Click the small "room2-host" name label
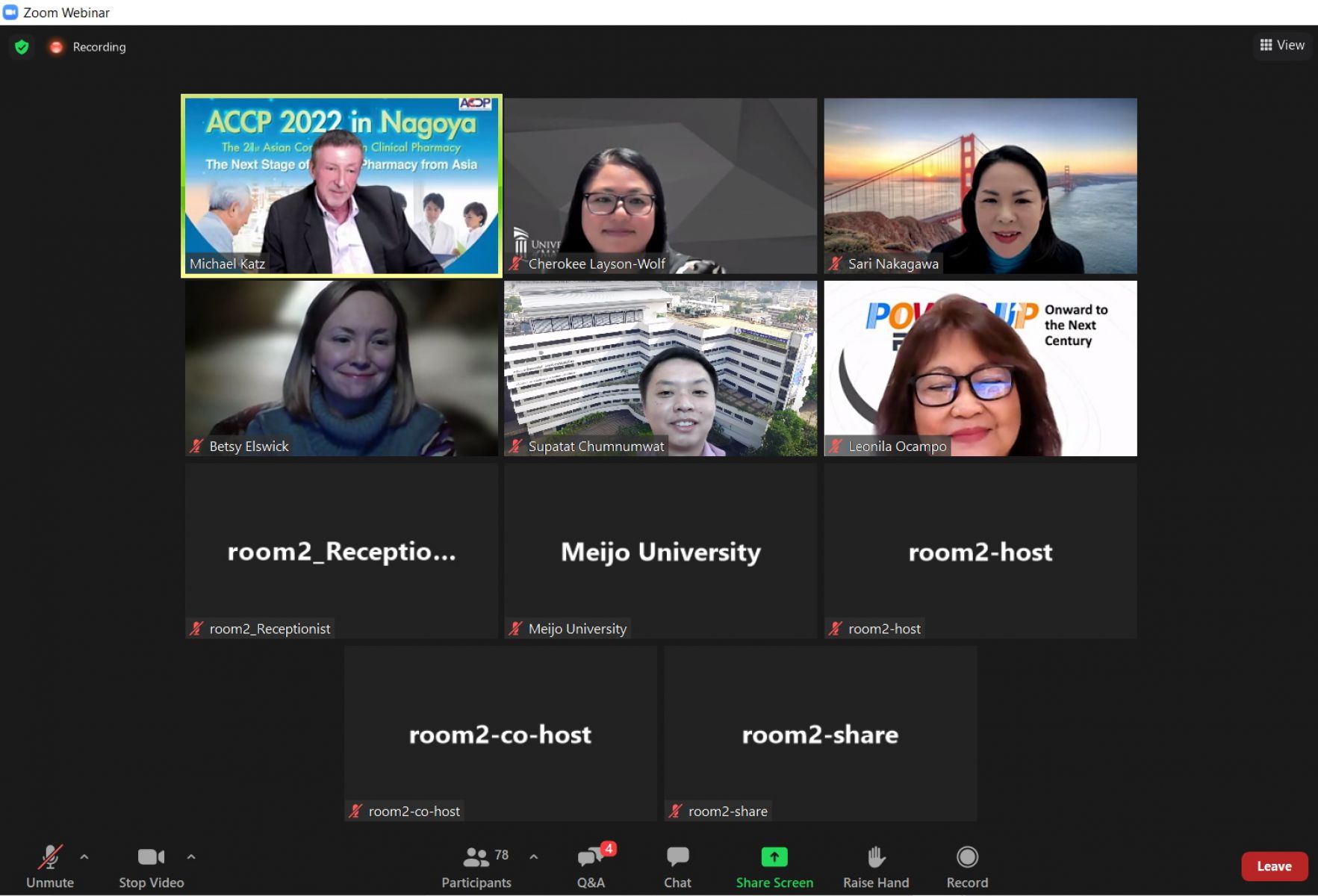Viewport: 1318px width, 896px height. (884, 629)
